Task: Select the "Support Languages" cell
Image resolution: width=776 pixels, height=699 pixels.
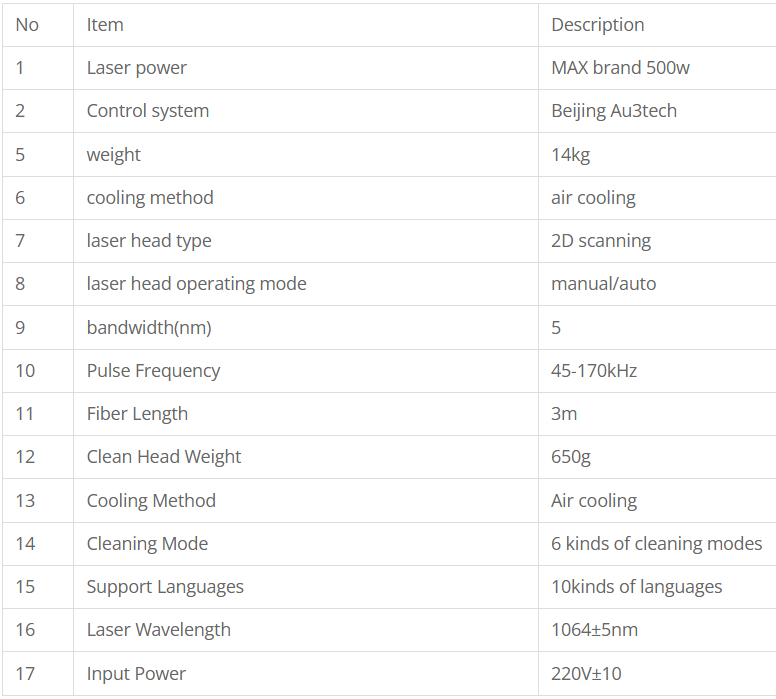Action: tap(165, 587)
